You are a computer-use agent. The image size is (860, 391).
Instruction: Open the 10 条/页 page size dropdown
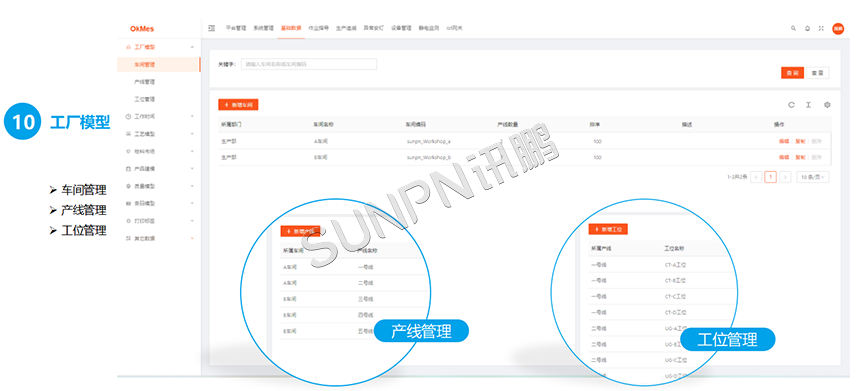pyautogui.click(x=812, y=177)
